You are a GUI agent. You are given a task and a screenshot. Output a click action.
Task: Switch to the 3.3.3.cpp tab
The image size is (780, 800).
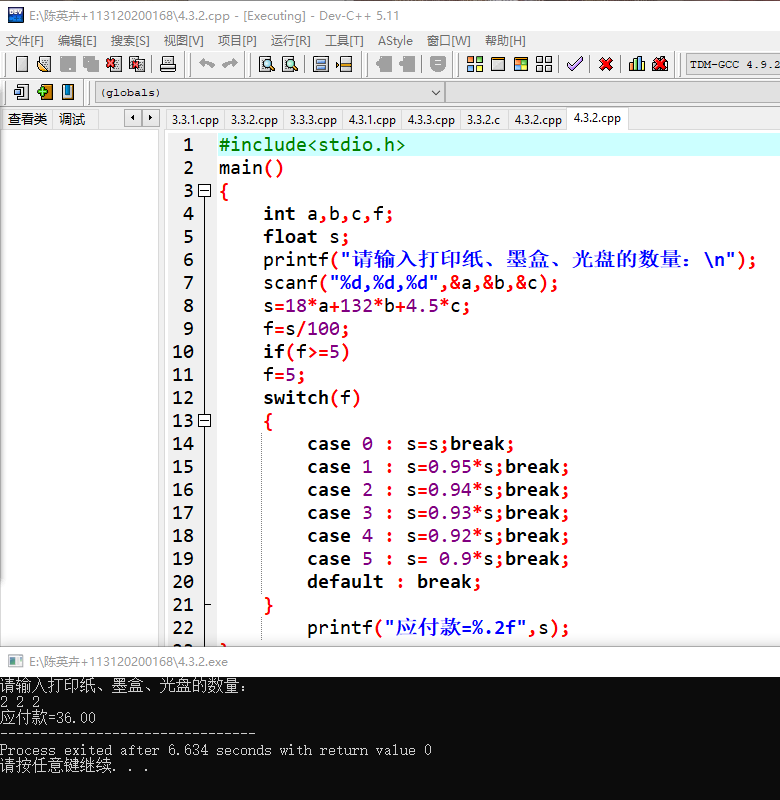[x=313, y=120]
